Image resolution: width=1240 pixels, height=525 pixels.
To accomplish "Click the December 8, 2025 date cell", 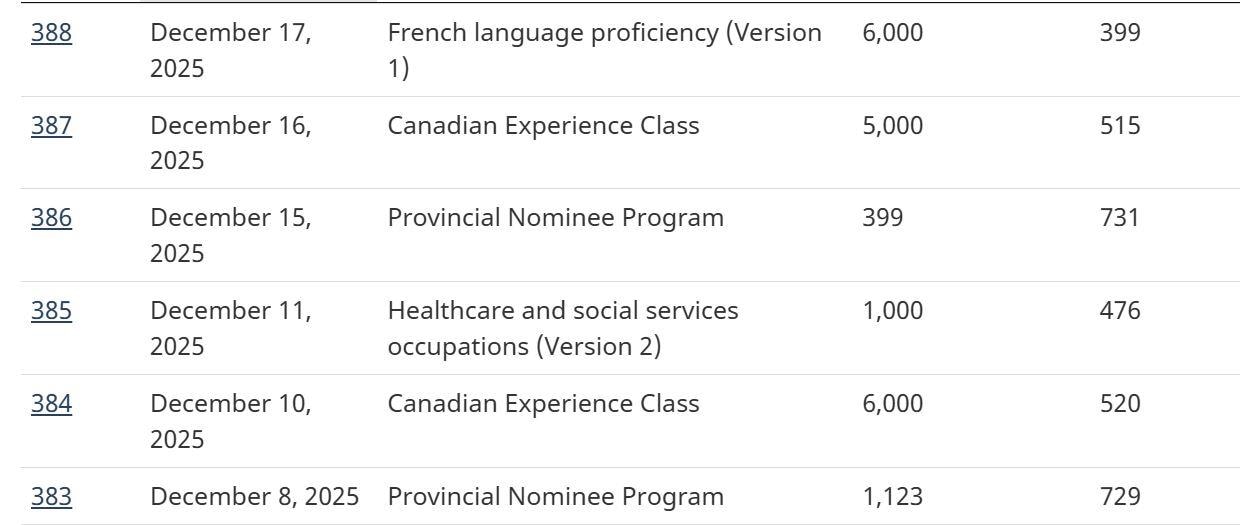I will click(254, 497).
